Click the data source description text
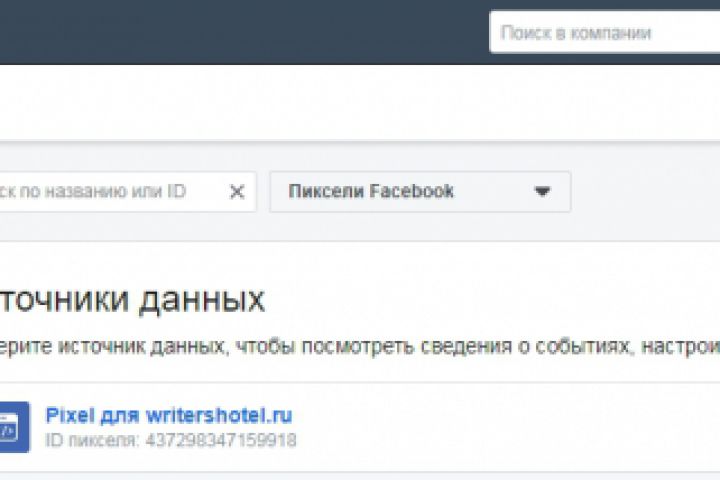 point(360,346)
